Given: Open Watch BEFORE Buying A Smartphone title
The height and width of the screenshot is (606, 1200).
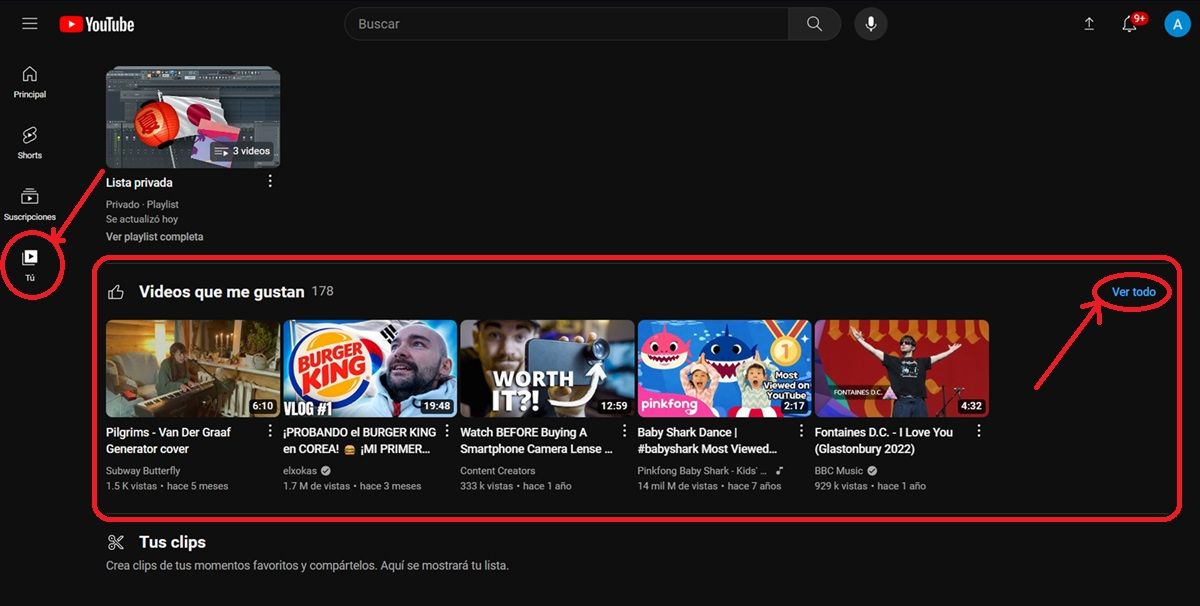Looking at the screenshot, I should coord(537,441).
